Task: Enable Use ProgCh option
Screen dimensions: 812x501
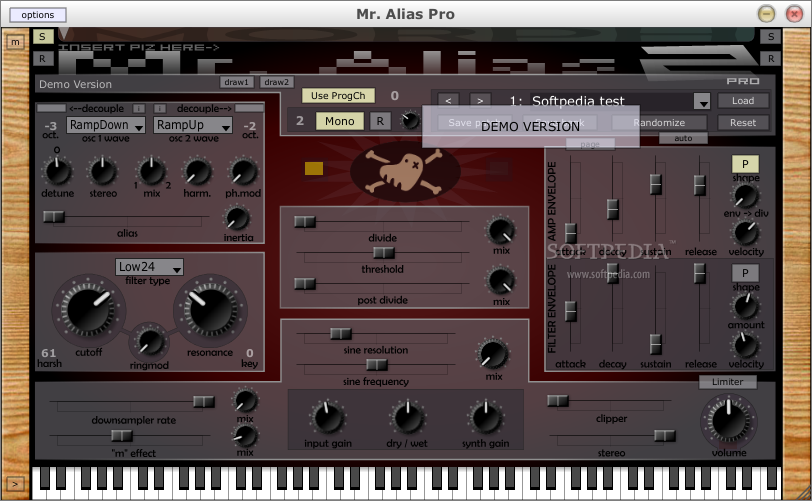Action: pyautogui.click(x=338, y=95)
